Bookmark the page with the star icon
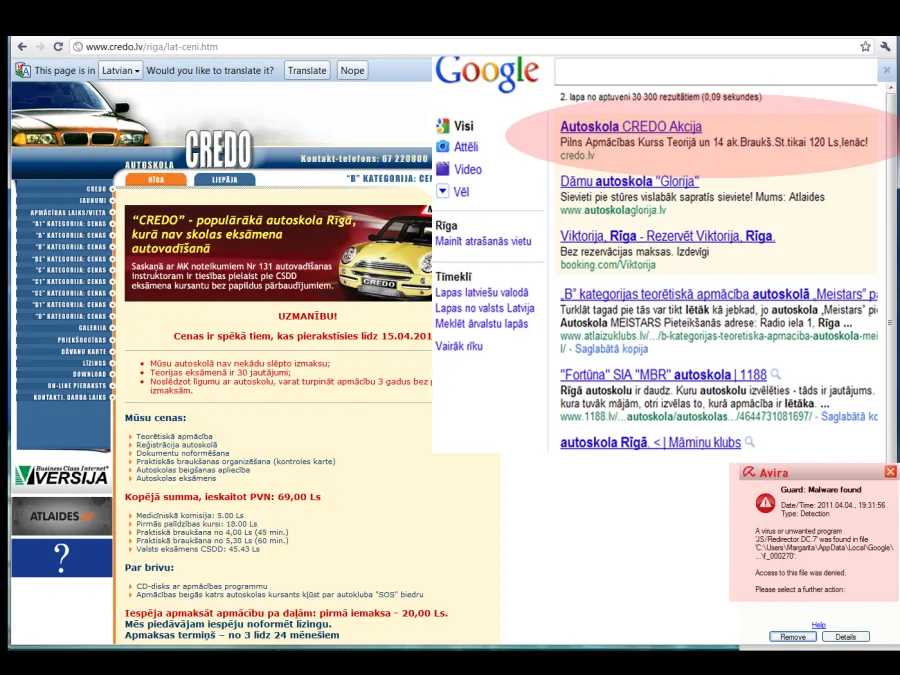 pos(866,46)
